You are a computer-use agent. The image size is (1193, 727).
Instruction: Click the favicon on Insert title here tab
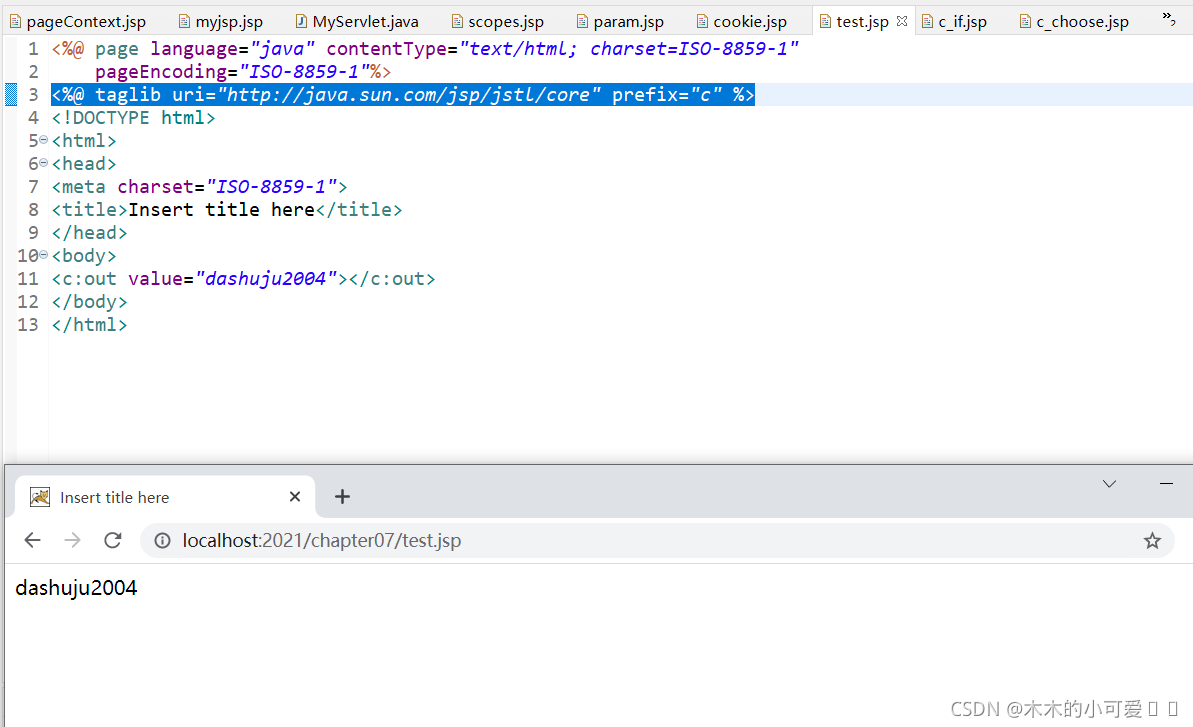39,496
